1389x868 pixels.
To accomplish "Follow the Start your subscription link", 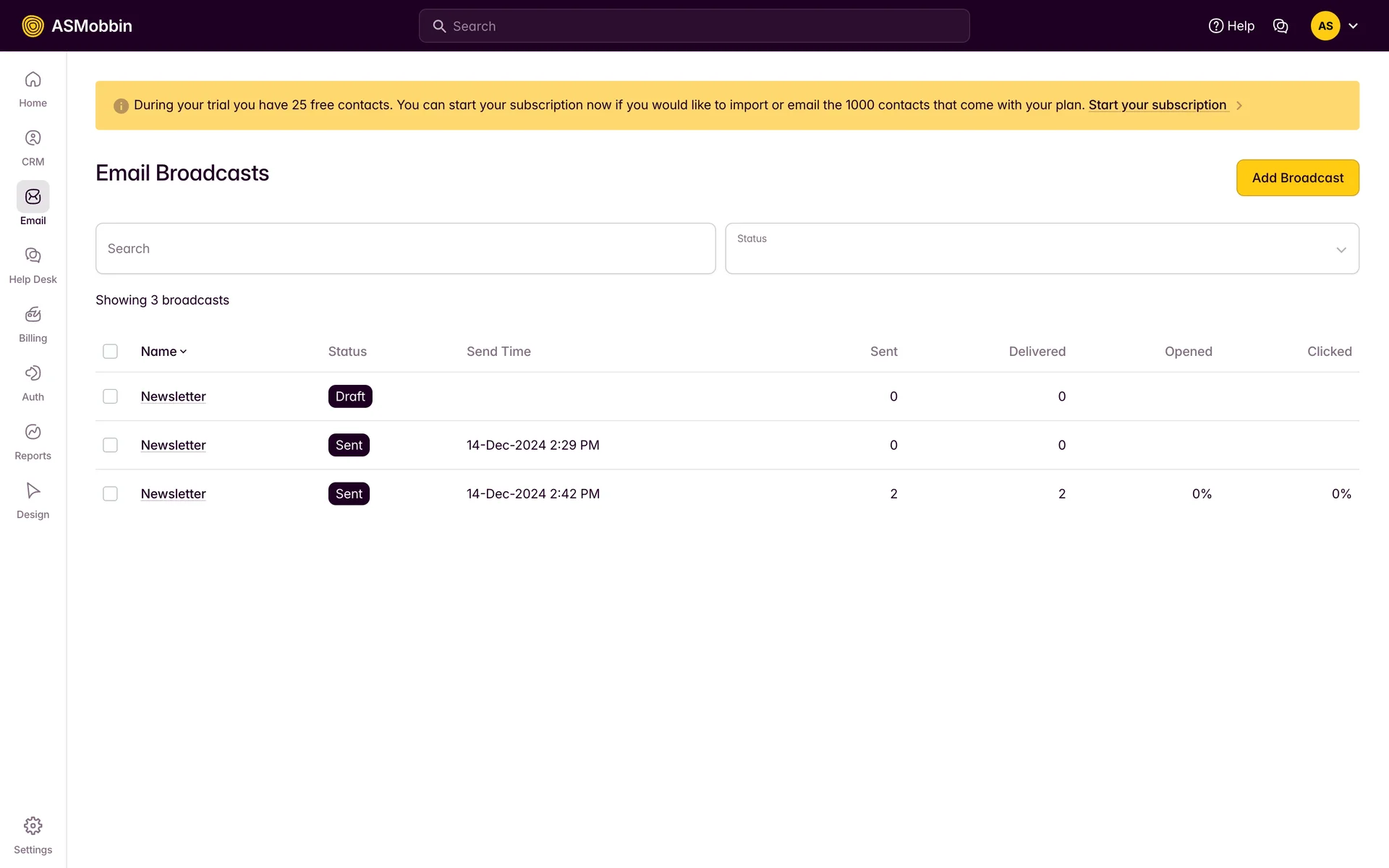I will [x=1157, y=105].
